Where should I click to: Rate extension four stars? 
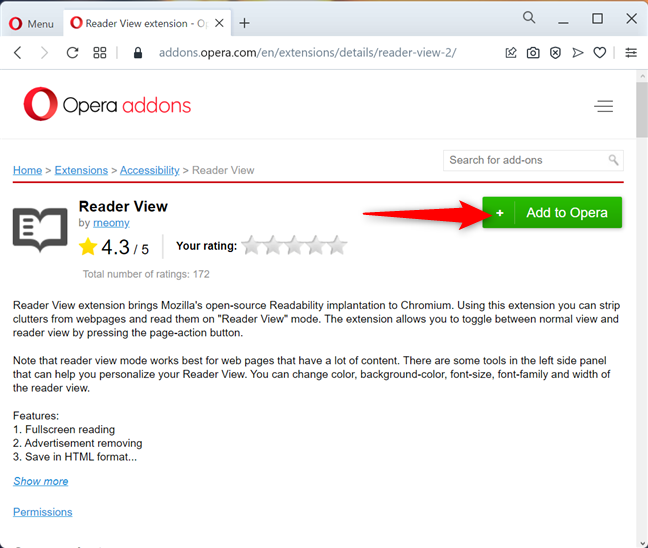tap(315, 245)
